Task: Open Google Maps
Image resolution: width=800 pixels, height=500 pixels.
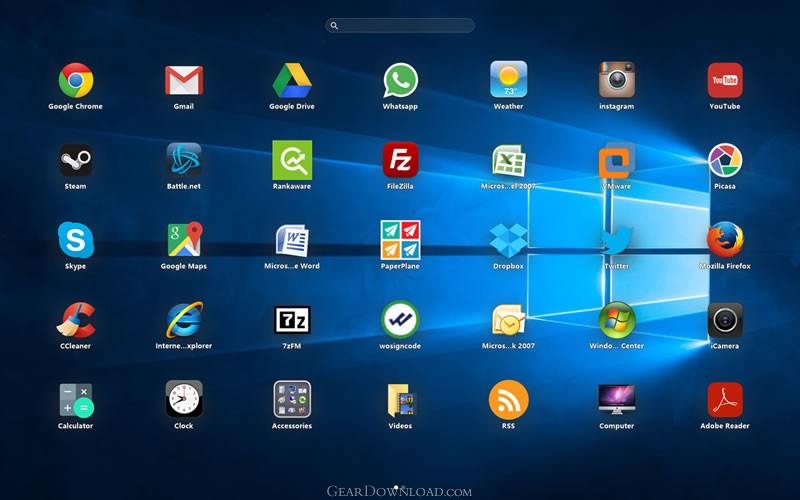Action: [x=185, y=239]
